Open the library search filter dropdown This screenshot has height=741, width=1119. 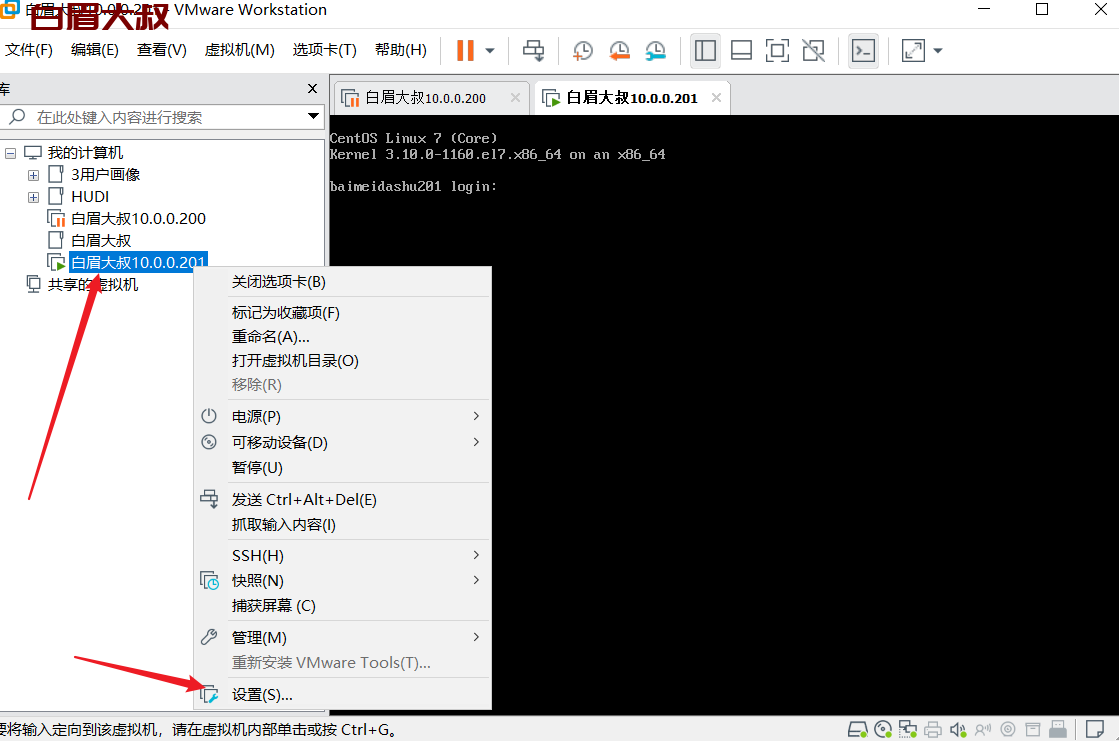pos(313,116)
